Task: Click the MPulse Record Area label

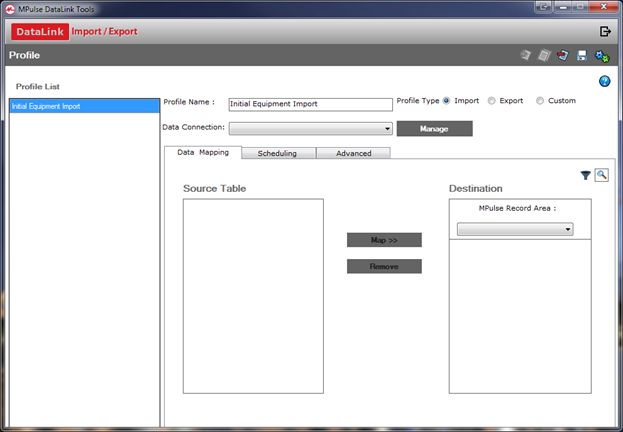Action: pos(517,208)
